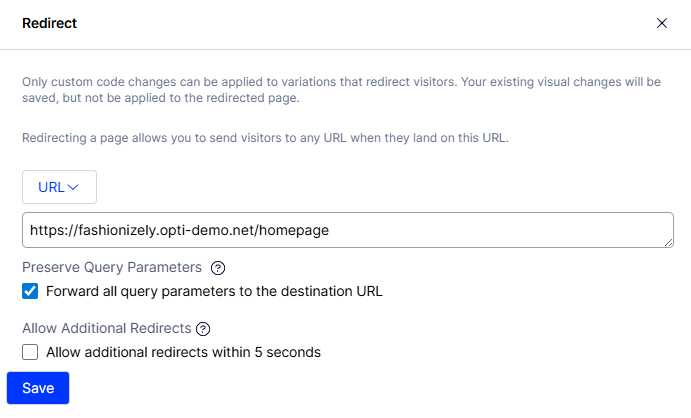Save the redirect settings
This screenshot has width=691, height=418.
coord(38,388)
